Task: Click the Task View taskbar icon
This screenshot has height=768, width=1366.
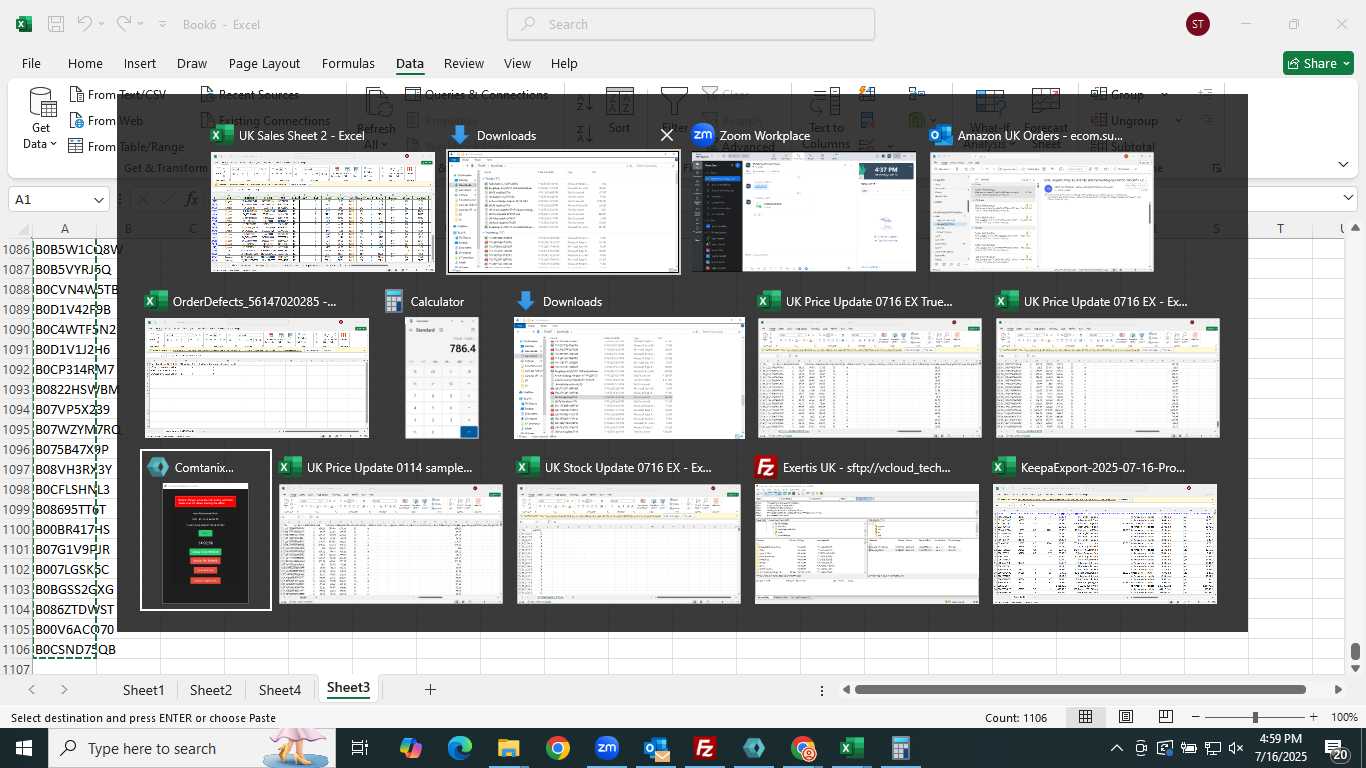Action: tap(360, 748)
